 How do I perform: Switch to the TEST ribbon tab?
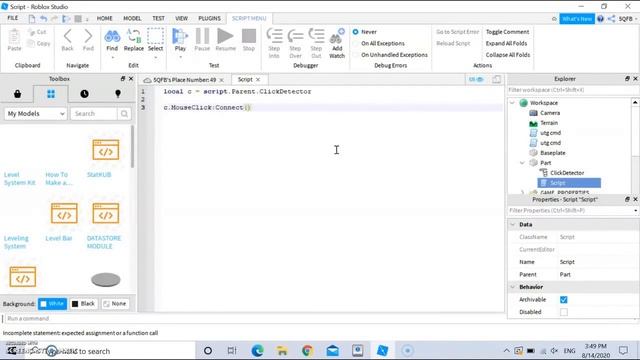(158, 18)
